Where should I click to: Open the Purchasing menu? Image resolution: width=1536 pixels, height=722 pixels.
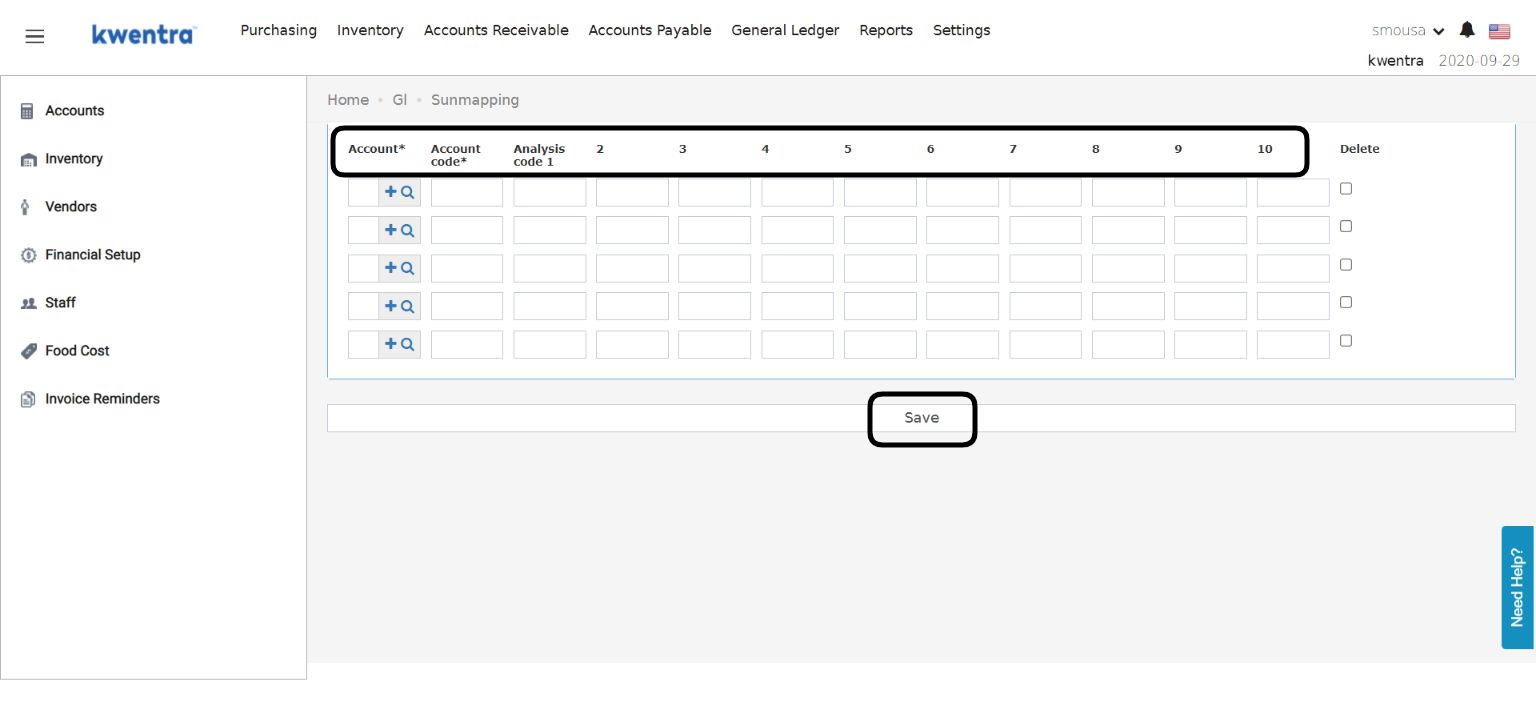pyautogui.click(x=278, y=30)
